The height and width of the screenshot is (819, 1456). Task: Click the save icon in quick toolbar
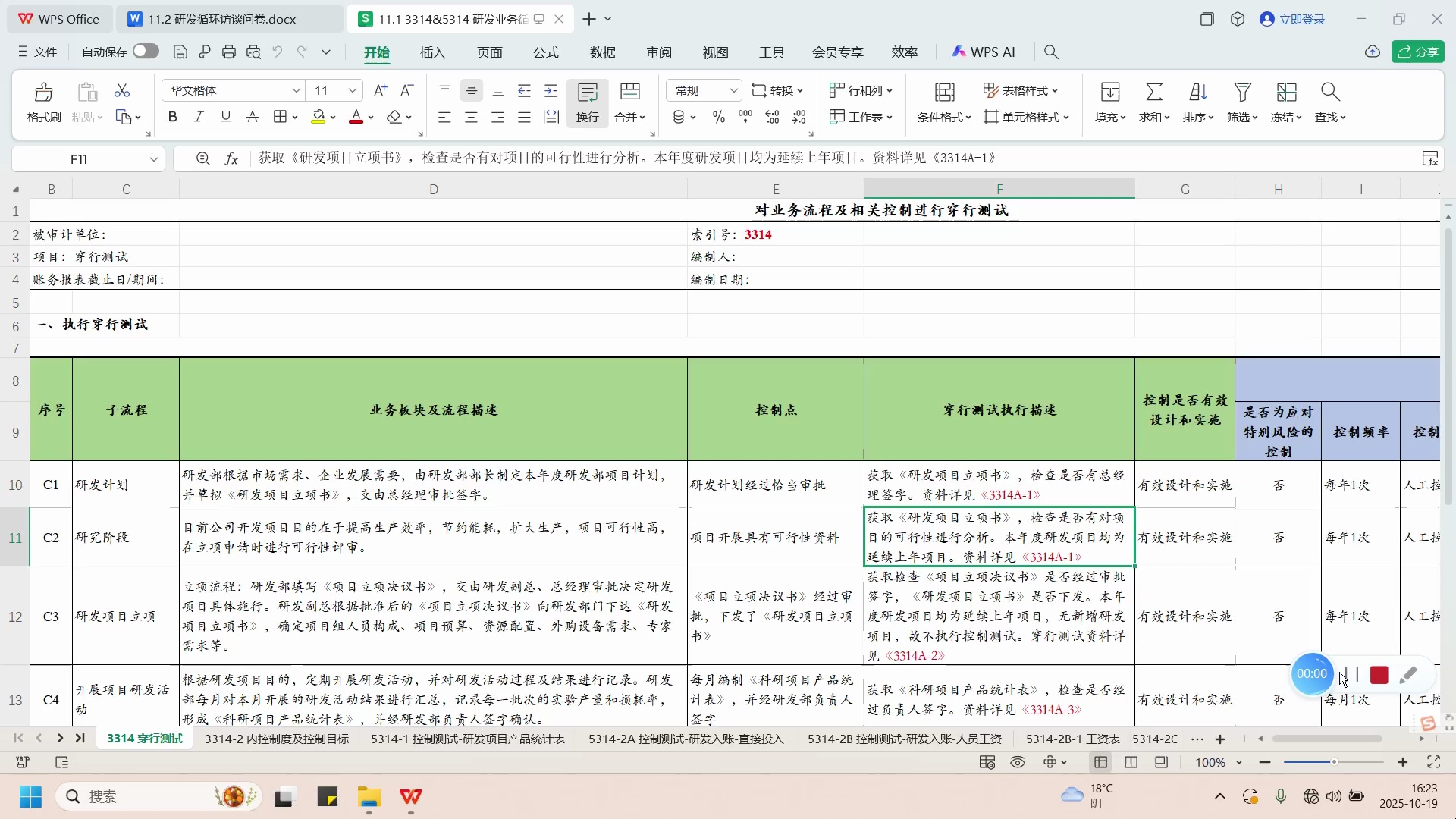[180, 52]
